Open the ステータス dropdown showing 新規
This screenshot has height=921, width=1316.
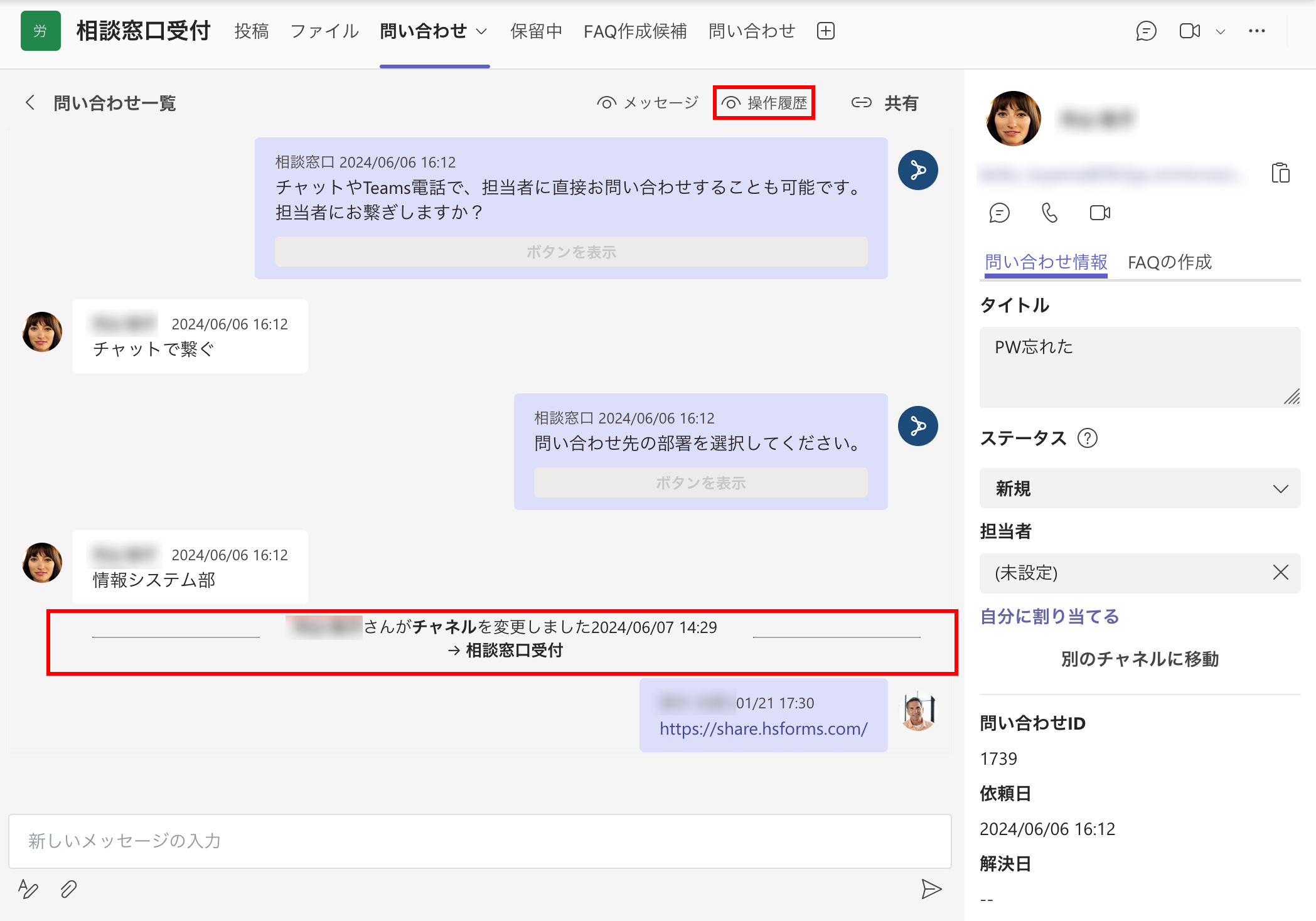1140,488
